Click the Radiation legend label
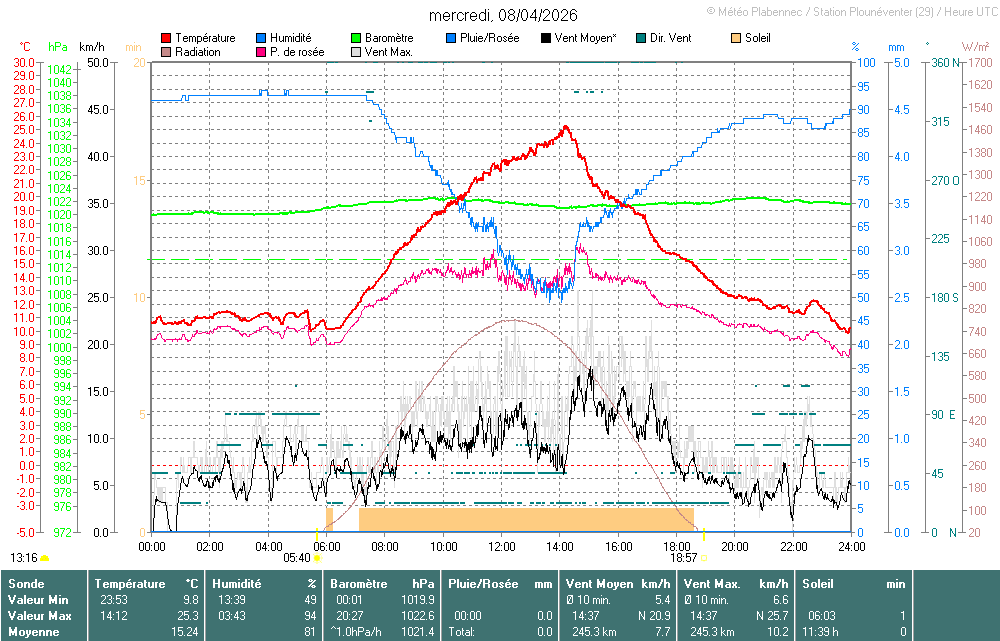Screen dimensions: 1000x641 click(197, 52)
